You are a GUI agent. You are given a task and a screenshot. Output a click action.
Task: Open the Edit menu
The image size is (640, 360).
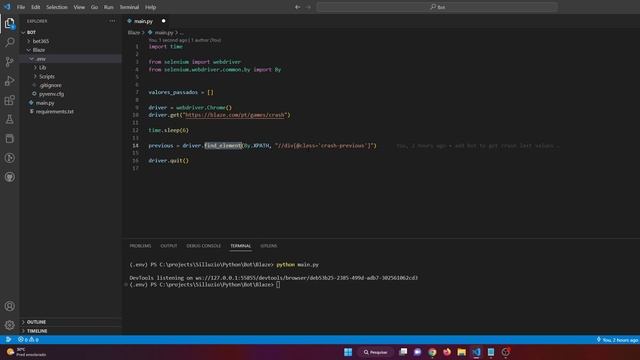(36, 7)
